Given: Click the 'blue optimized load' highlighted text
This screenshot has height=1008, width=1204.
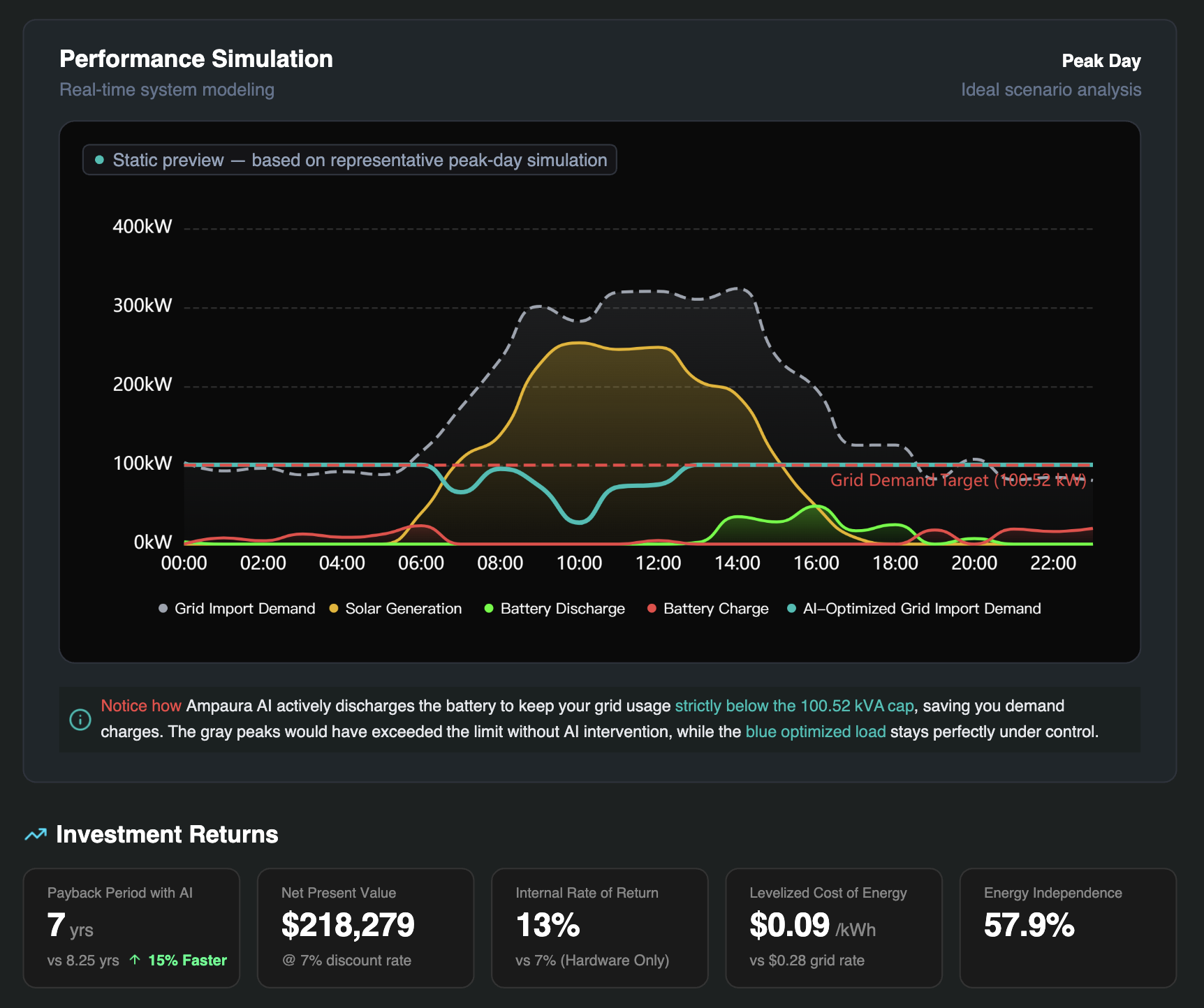Looking at the screenshot, I should tap(816, 732).
